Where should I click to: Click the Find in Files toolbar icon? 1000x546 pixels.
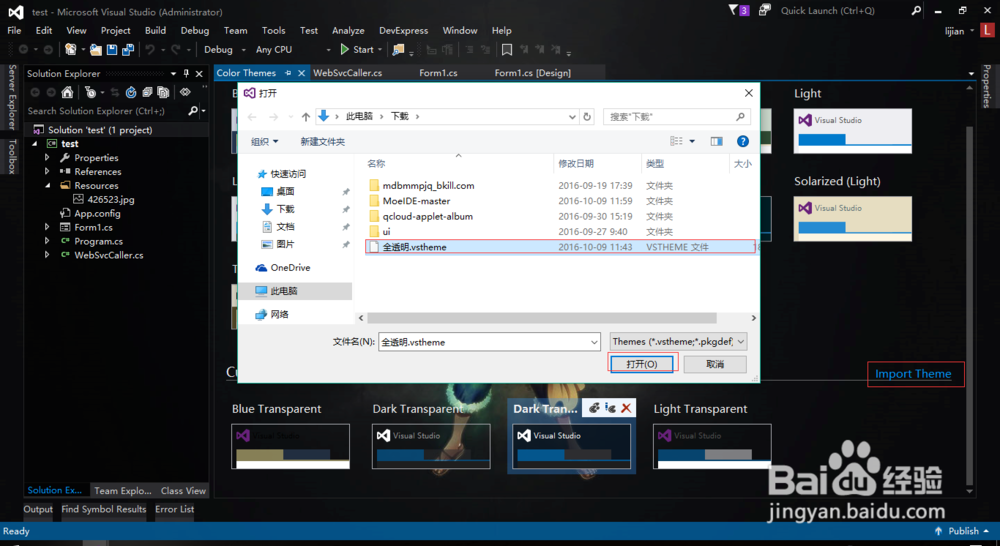(398, 49)
